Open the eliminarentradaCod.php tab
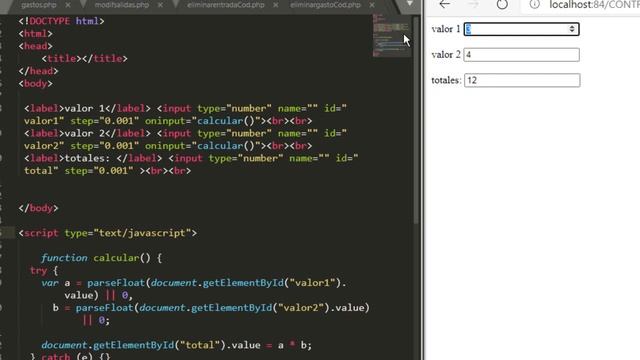Image resolution: width=640 pixels, height=360 pixels. click(226, 5)
